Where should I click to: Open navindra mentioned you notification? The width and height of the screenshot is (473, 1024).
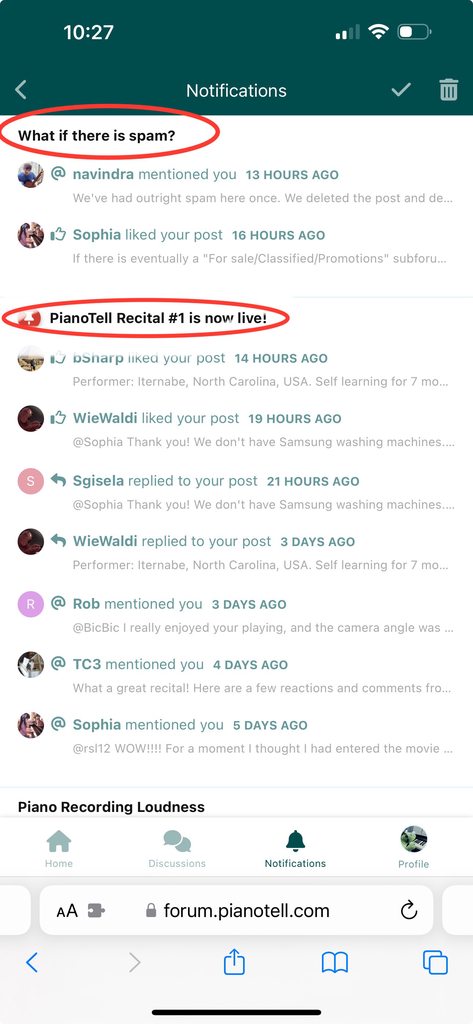[x=235, y=185]
